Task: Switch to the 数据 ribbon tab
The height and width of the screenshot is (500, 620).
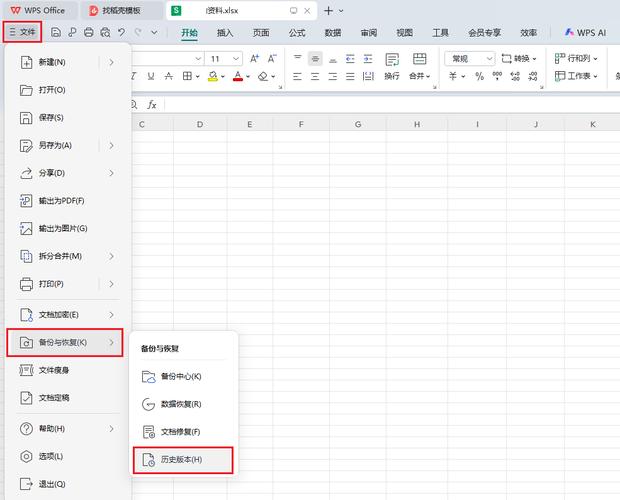Action: click(x=333, y=32)
